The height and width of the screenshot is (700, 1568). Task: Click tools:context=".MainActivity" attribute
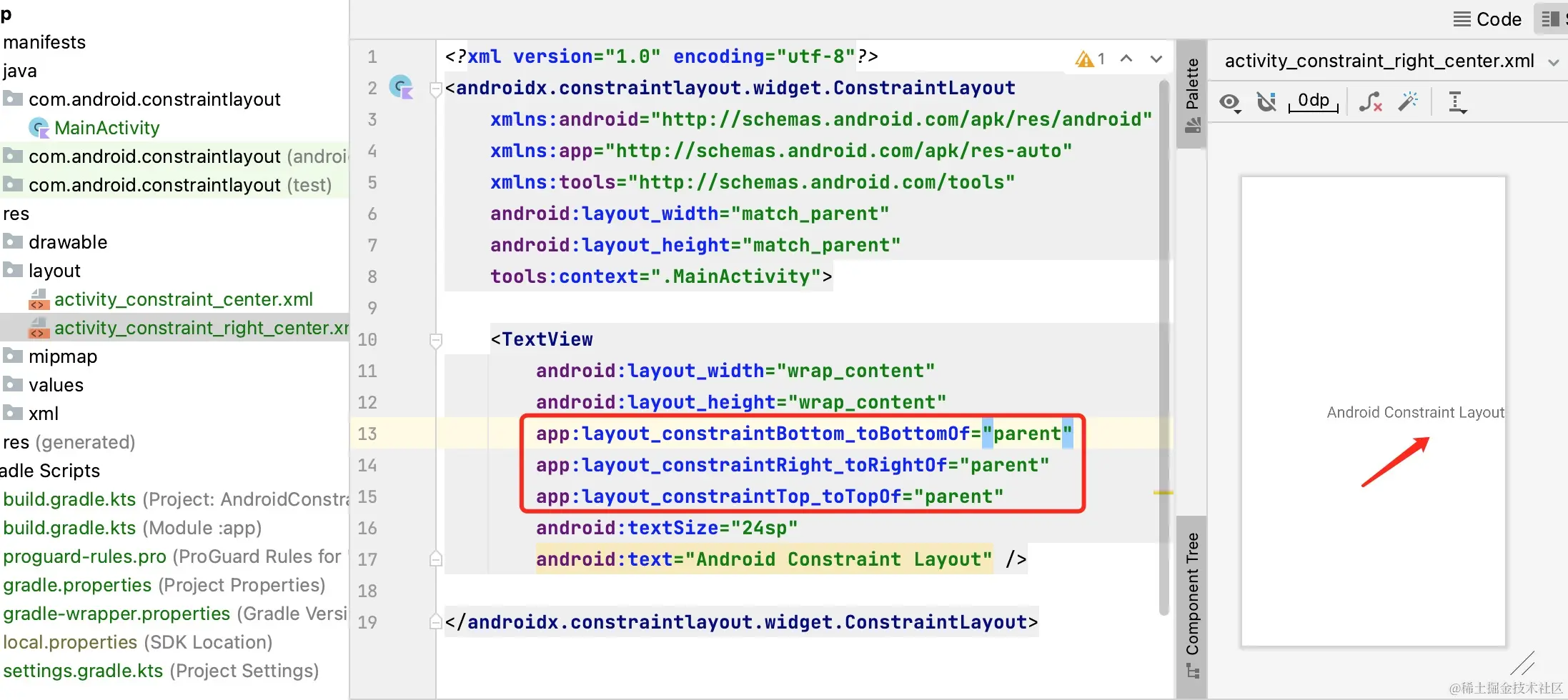pyautogui.click(x=655, y=276)
